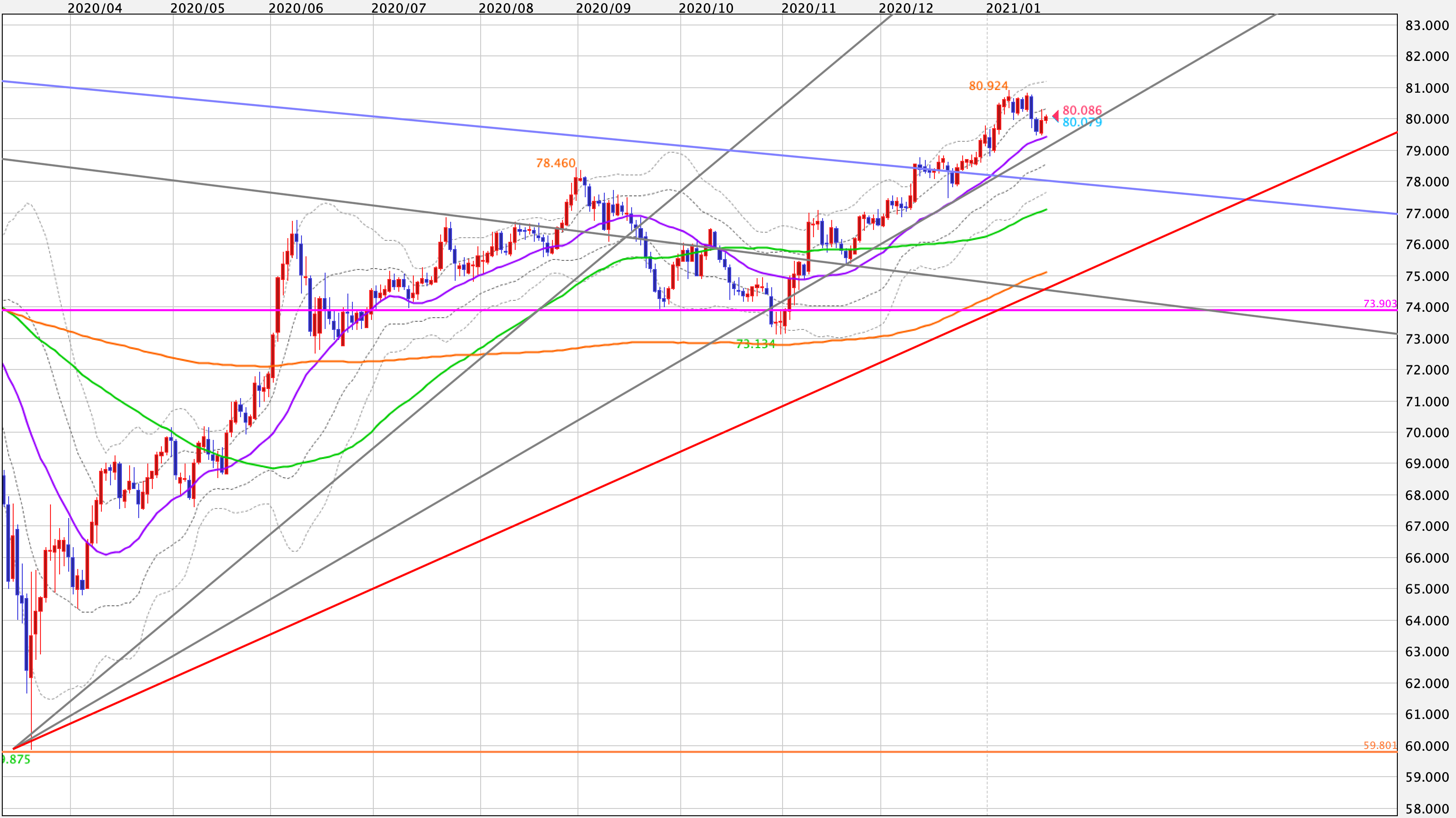The height and width of the screenshot is (818, 1456).
Task: Click the pink 80.086 current price label
Action: click(x=1082, y=111)
